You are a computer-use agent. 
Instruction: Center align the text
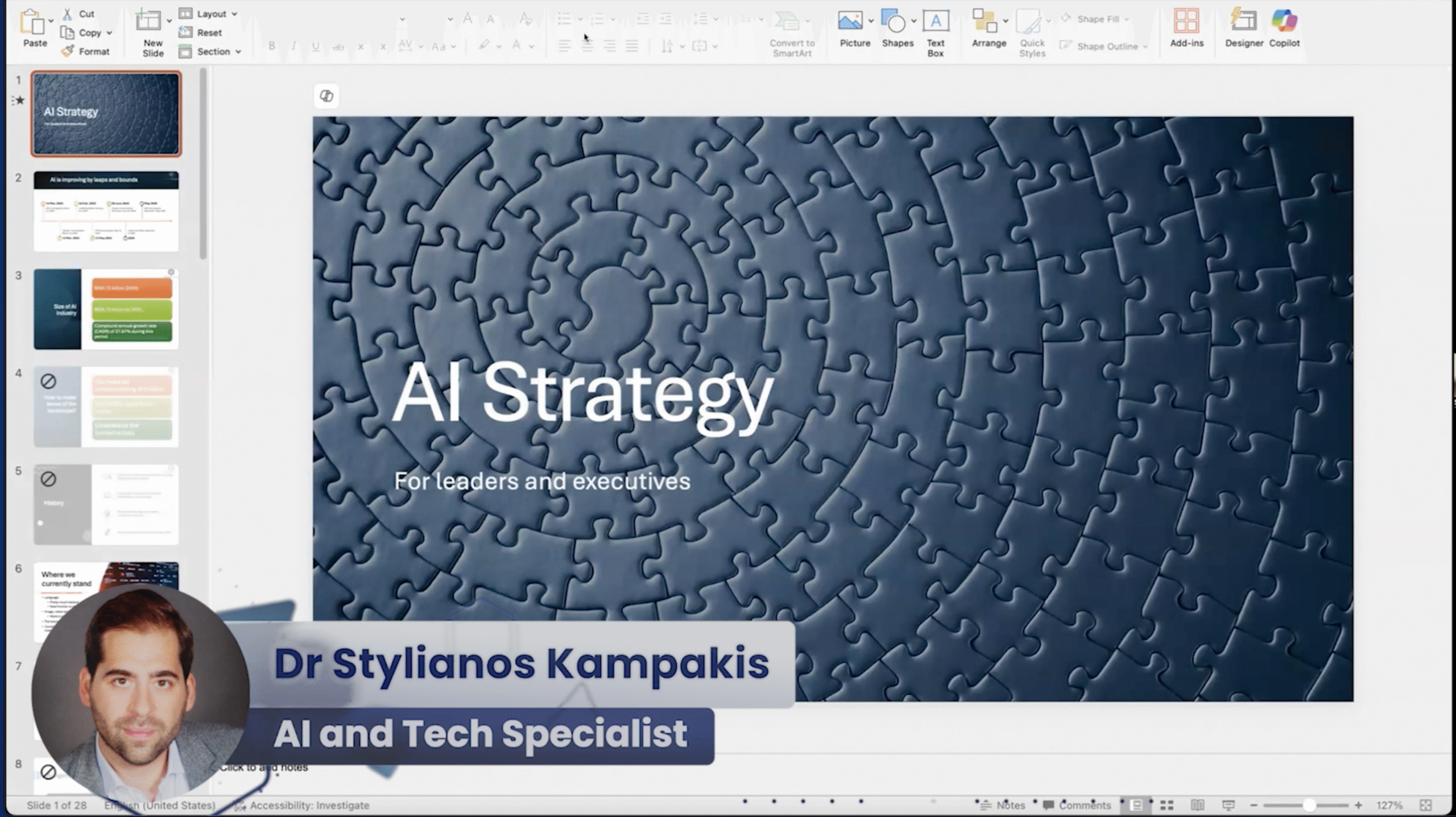(586, 46)
